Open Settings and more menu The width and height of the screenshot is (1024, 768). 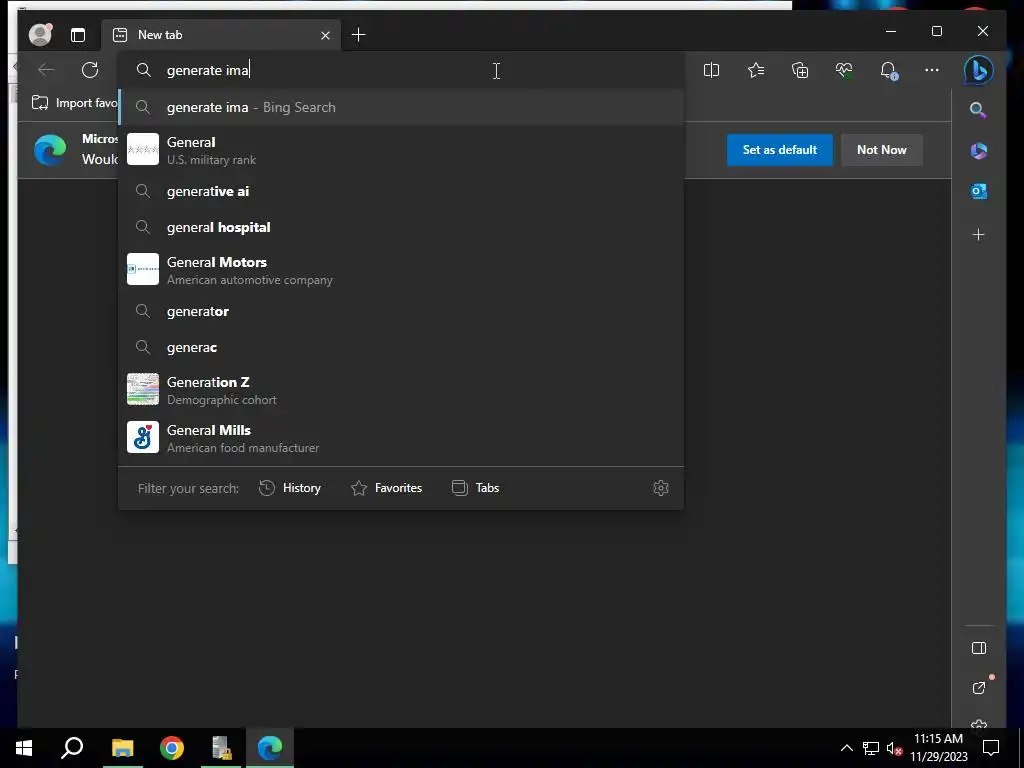(932, 70)
